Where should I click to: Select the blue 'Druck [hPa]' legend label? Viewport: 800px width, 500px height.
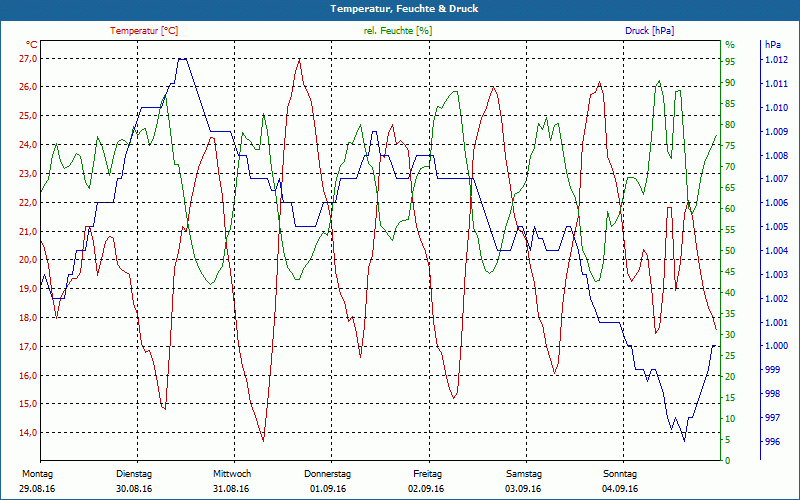tap(649, 31)
